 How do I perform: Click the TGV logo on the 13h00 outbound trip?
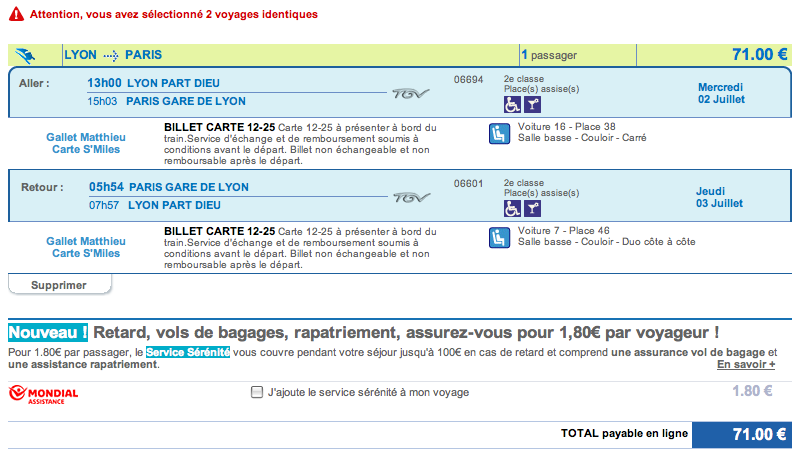point(409,91)
